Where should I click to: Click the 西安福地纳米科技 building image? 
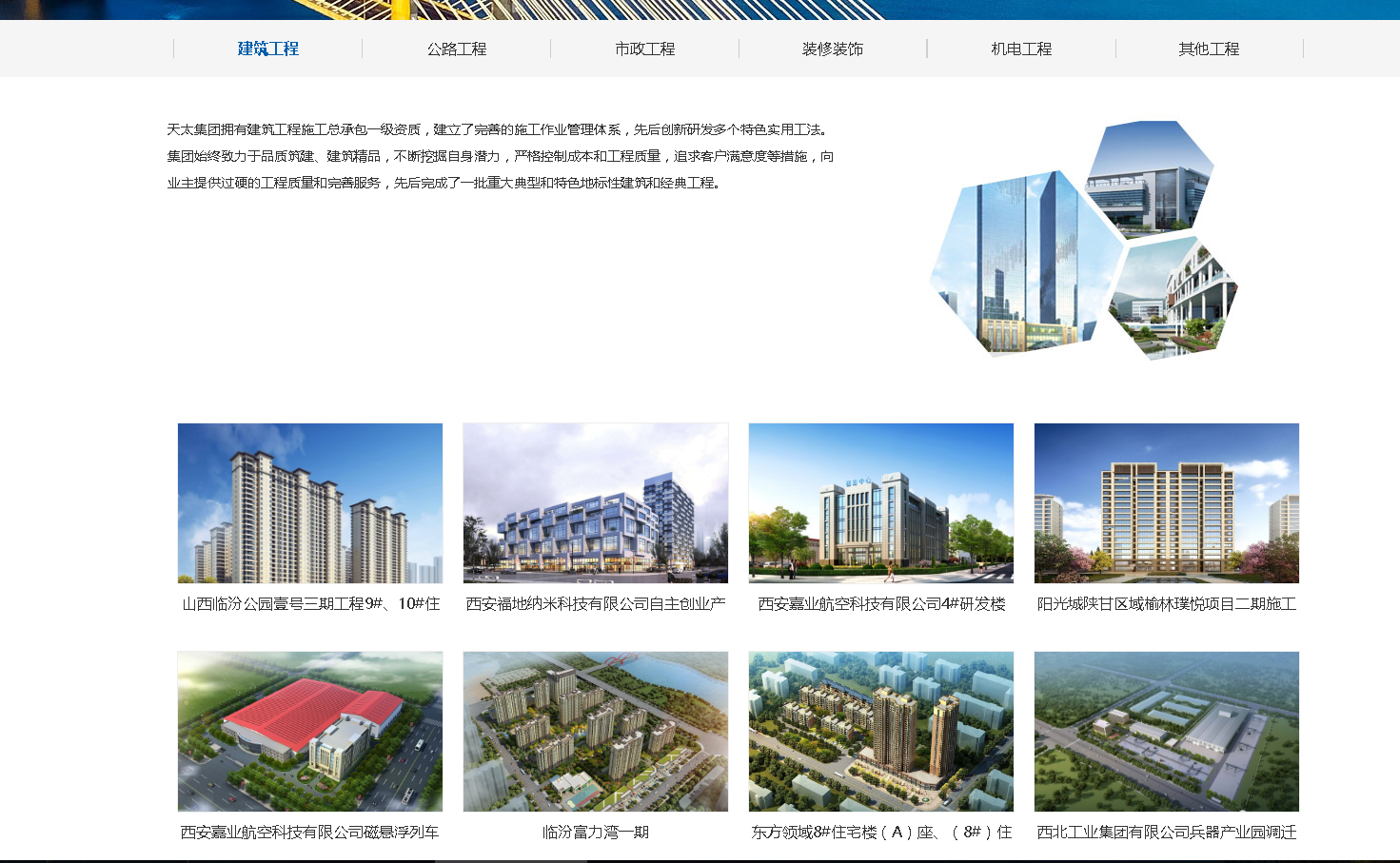tap(596, 502)
